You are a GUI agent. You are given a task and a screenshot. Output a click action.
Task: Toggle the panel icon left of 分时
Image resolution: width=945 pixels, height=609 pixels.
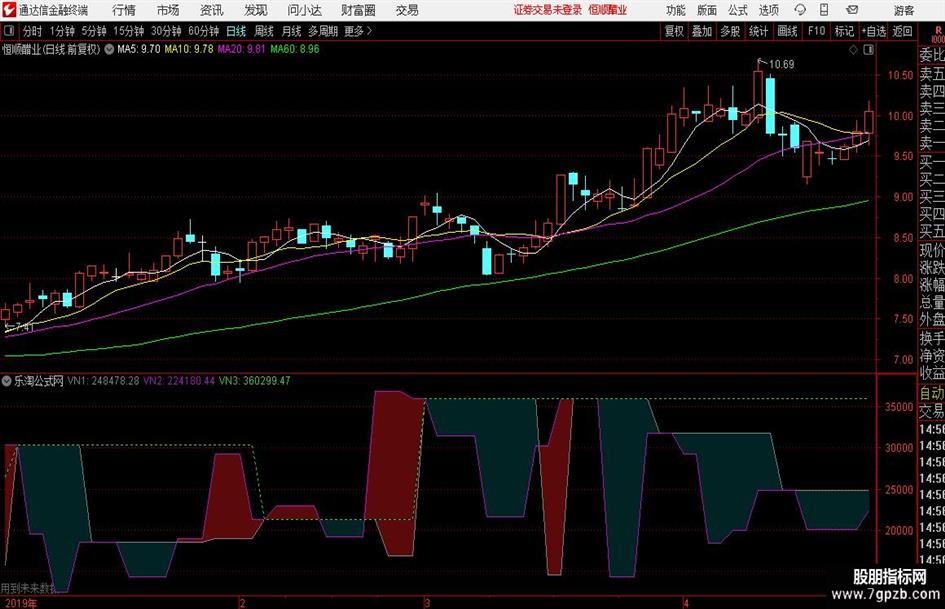pos(9,31)
